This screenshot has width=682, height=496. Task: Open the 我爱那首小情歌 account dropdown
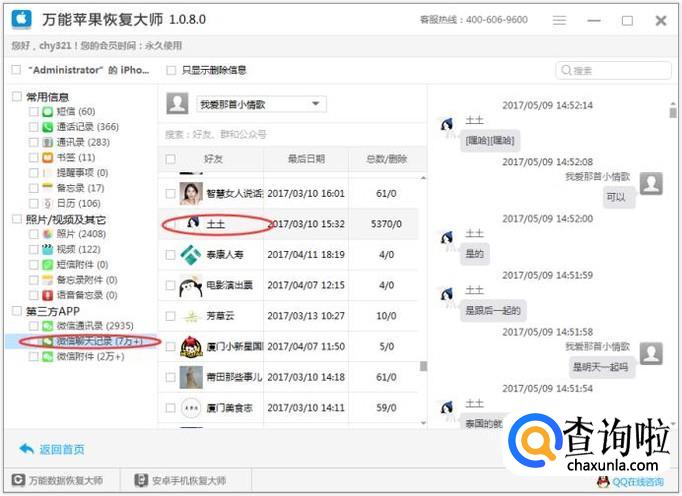(x=261, y=104)
